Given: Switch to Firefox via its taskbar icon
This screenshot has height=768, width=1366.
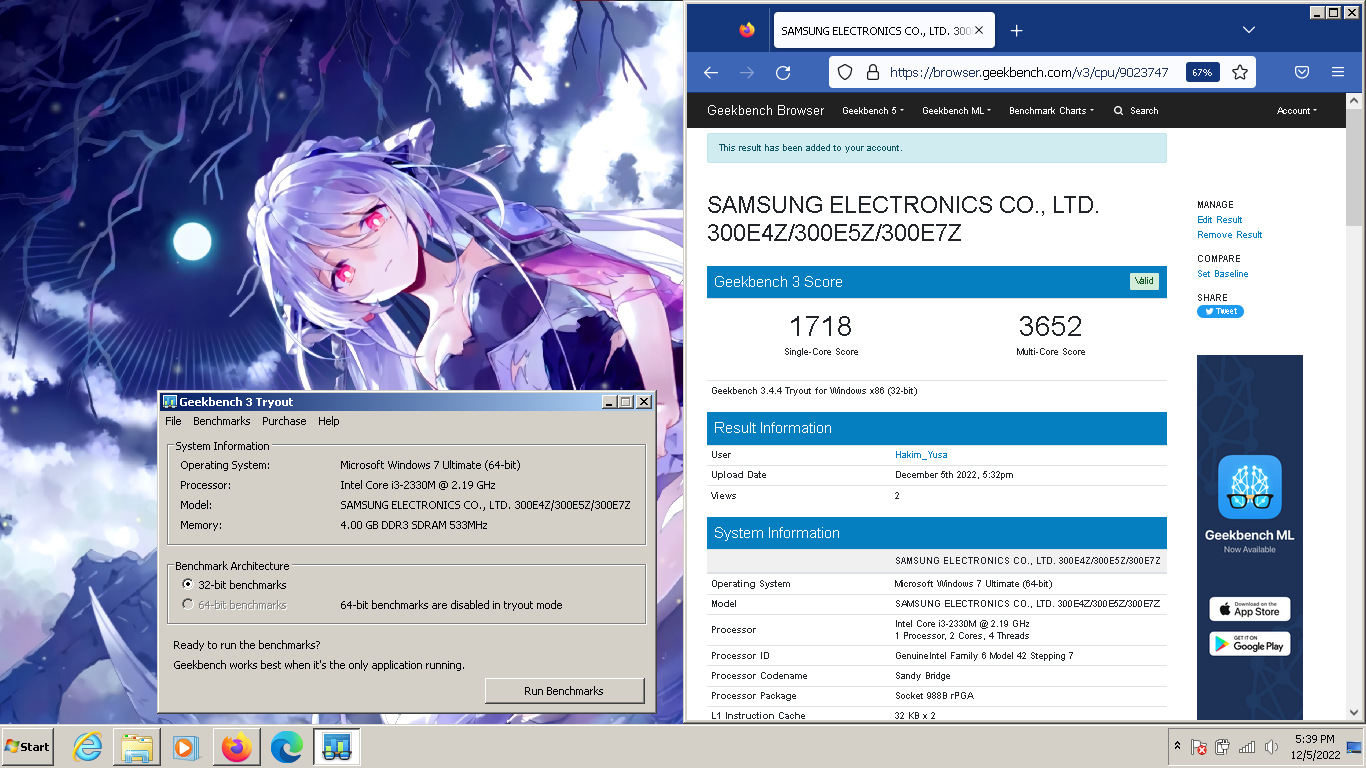Looking at the screenshot, I should (237, 747).
